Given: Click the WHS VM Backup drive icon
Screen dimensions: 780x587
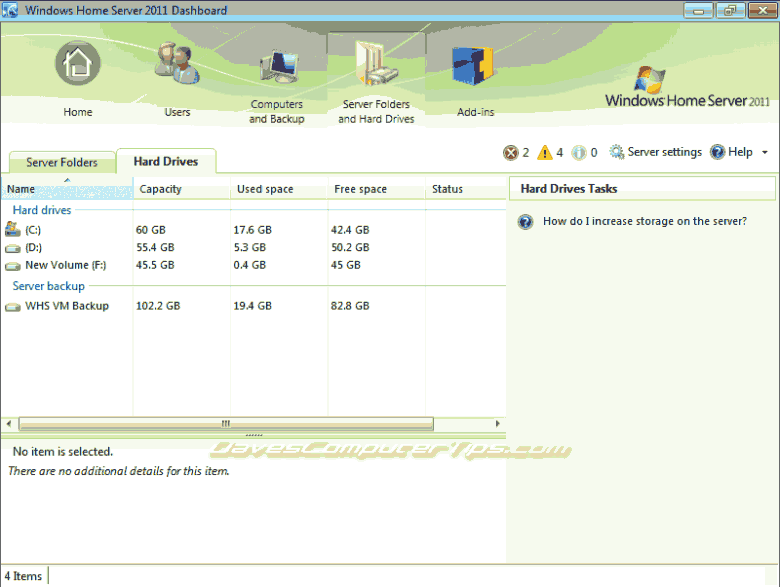Looking at the screenshot, I should (12, 306).
